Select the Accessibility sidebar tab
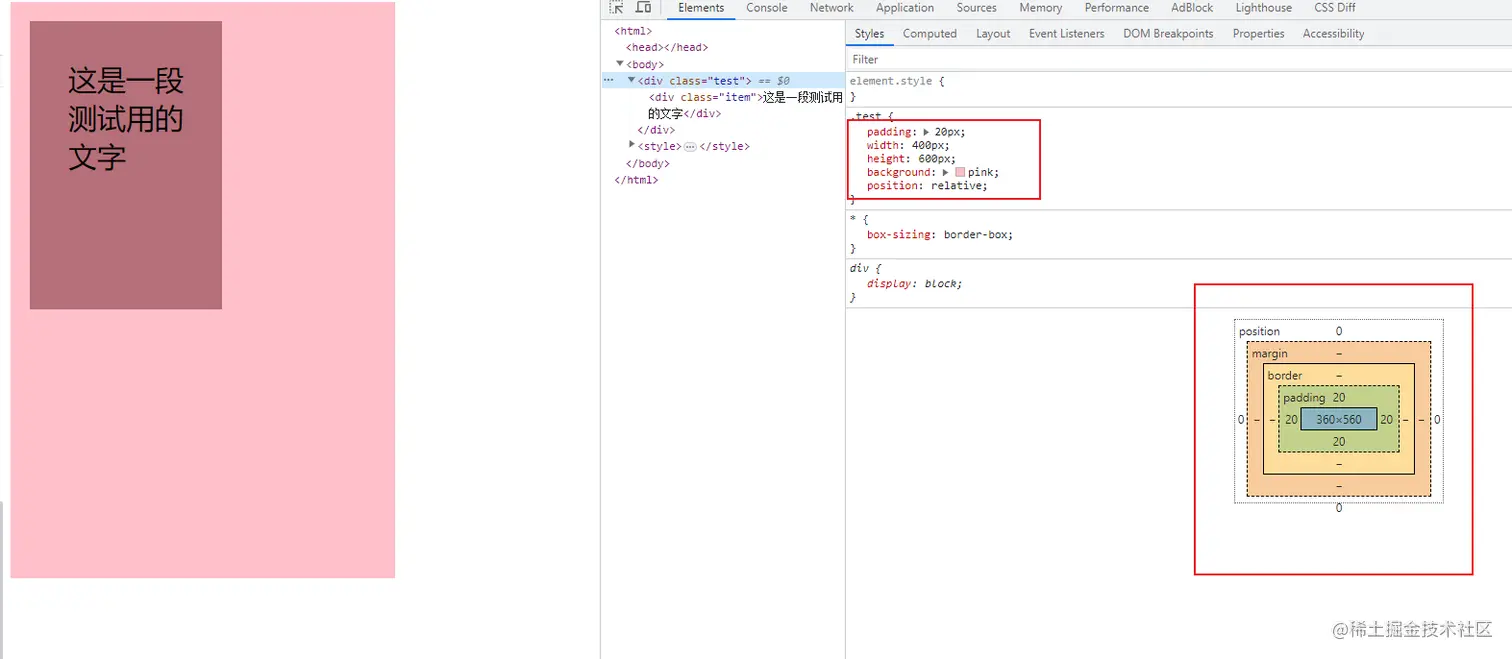 1333,34
